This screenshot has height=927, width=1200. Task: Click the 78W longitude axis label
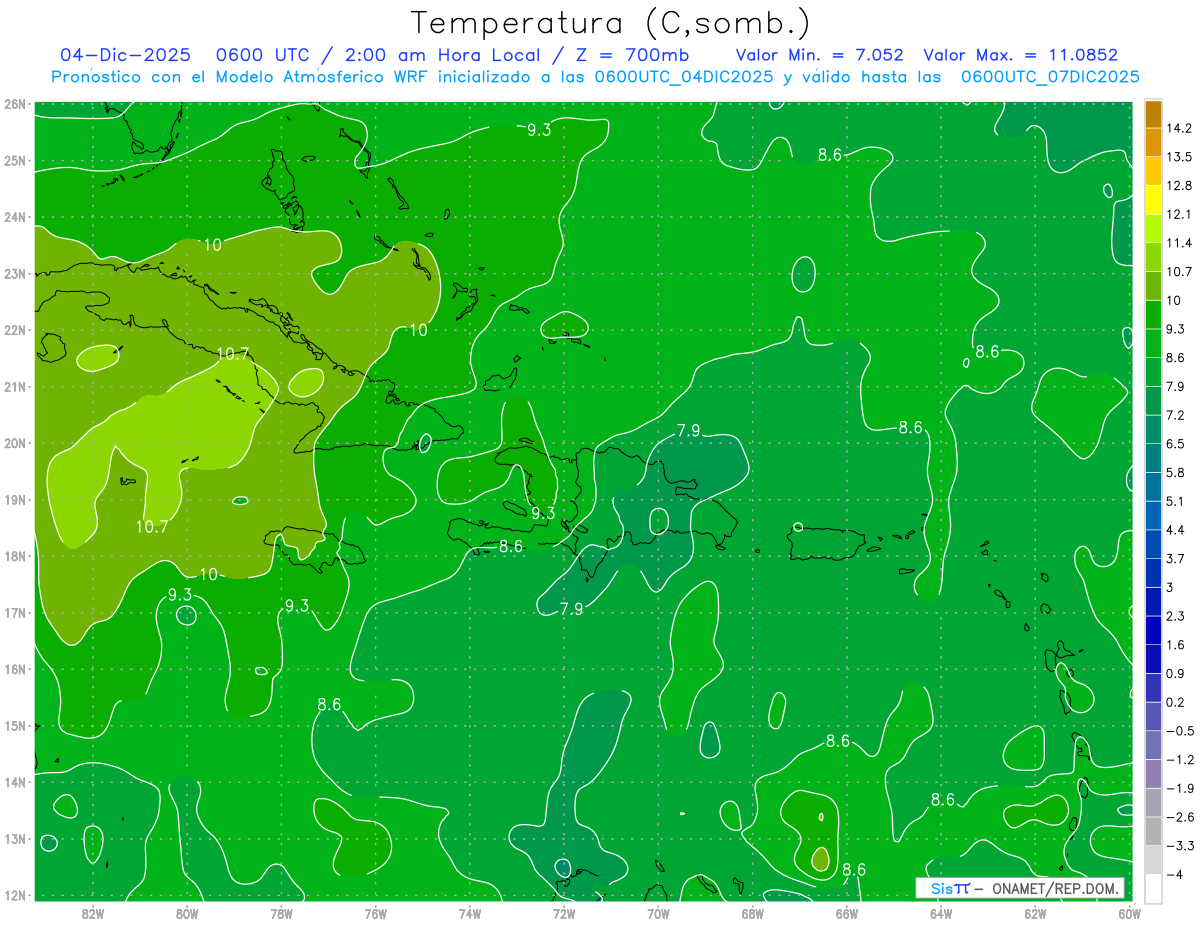pos(281,913)
